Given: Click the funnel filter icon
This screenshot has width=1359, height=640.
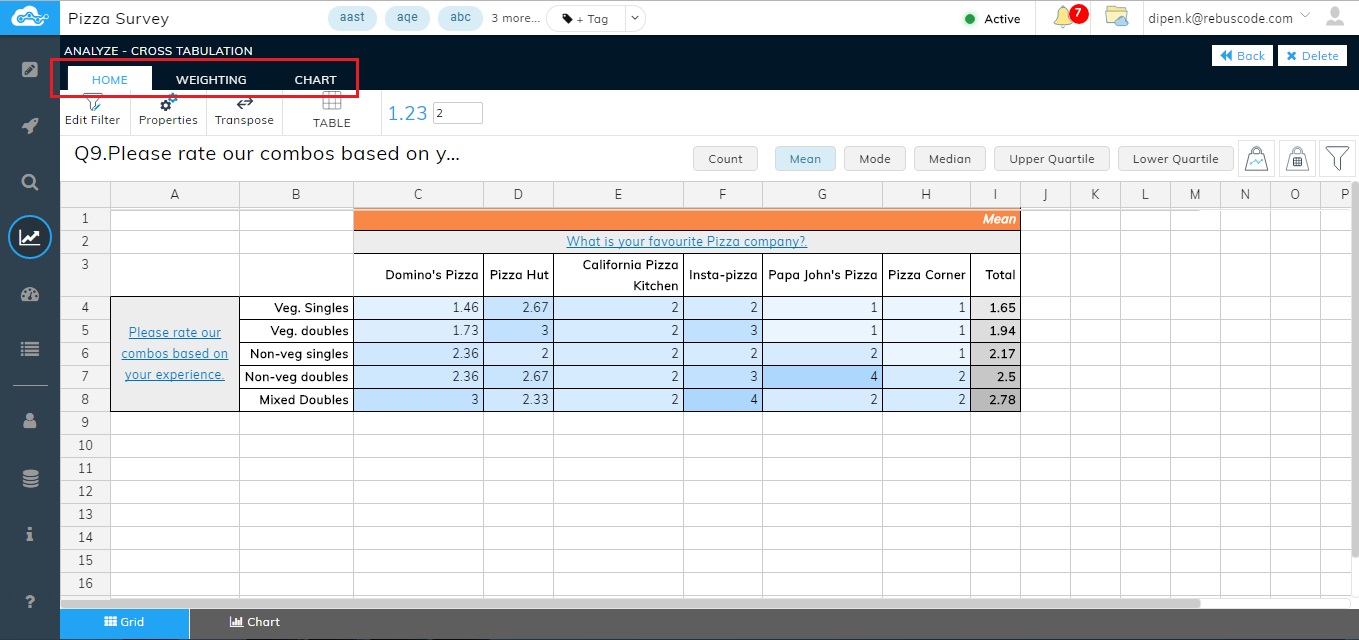Looking at the screenshot, I should (x=1337, y=158).
